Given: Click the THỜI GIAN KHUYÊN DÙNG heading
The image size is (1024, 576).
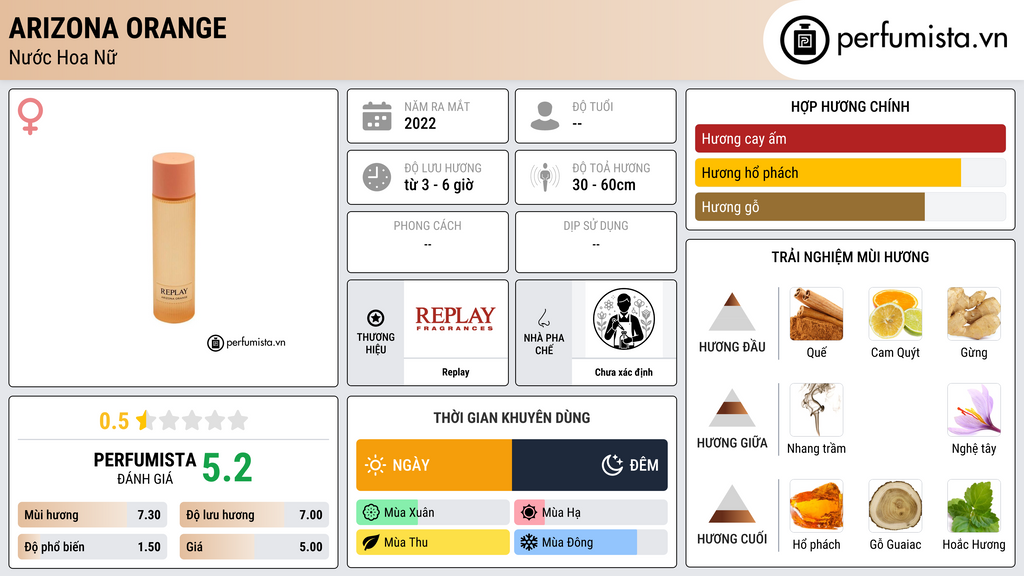Looking at the screenshot, I should click(x=512, y=417).
